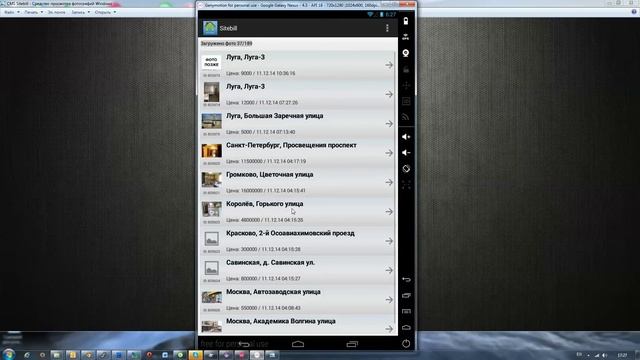This screenshot has width=640, height=360.
Task: Click the system tray volume icon
Action: click(x=605, y=356)
